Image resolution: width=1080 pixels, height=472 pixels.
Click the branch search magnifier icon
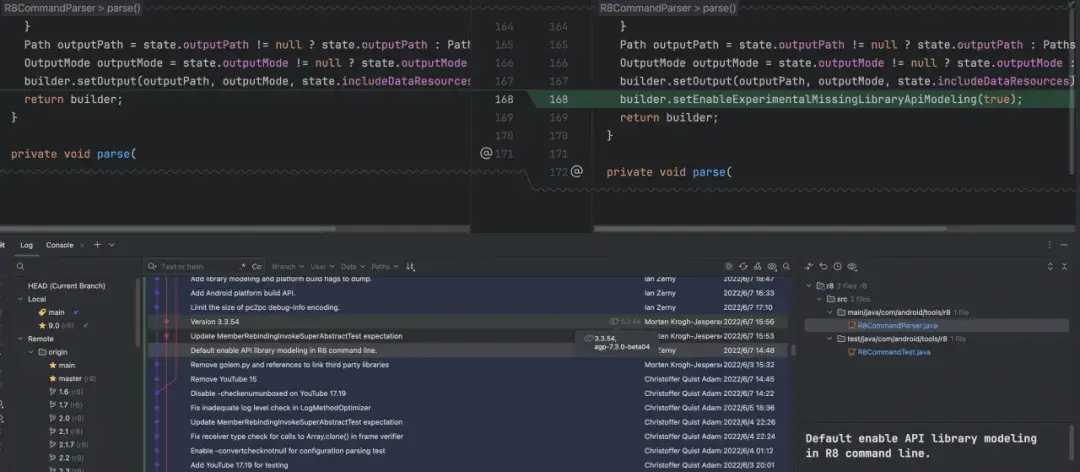[20, 267]
